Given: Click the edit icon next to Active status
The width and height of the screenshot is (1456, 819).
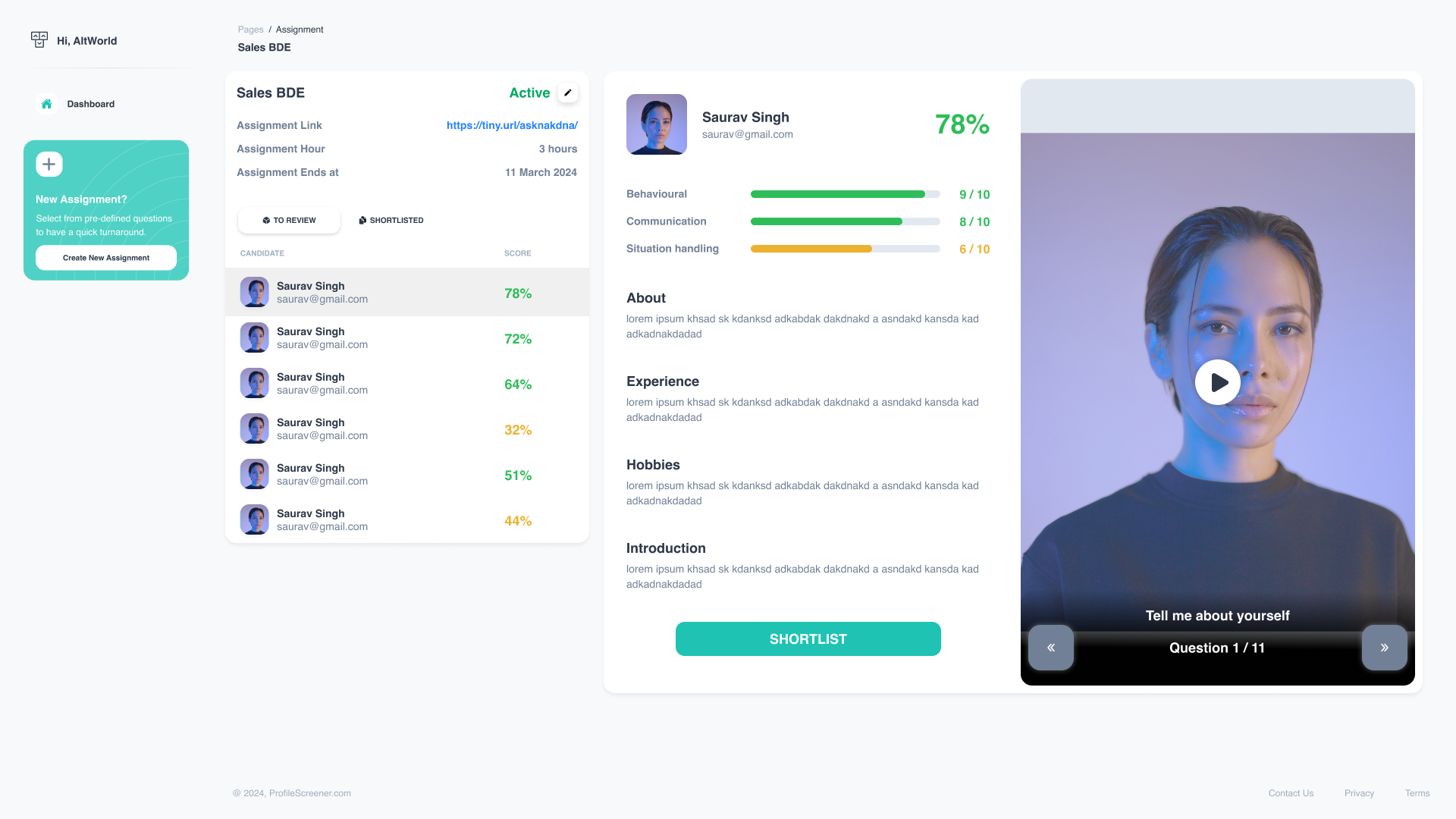Looking at the screenshot, I should (567, 92).
